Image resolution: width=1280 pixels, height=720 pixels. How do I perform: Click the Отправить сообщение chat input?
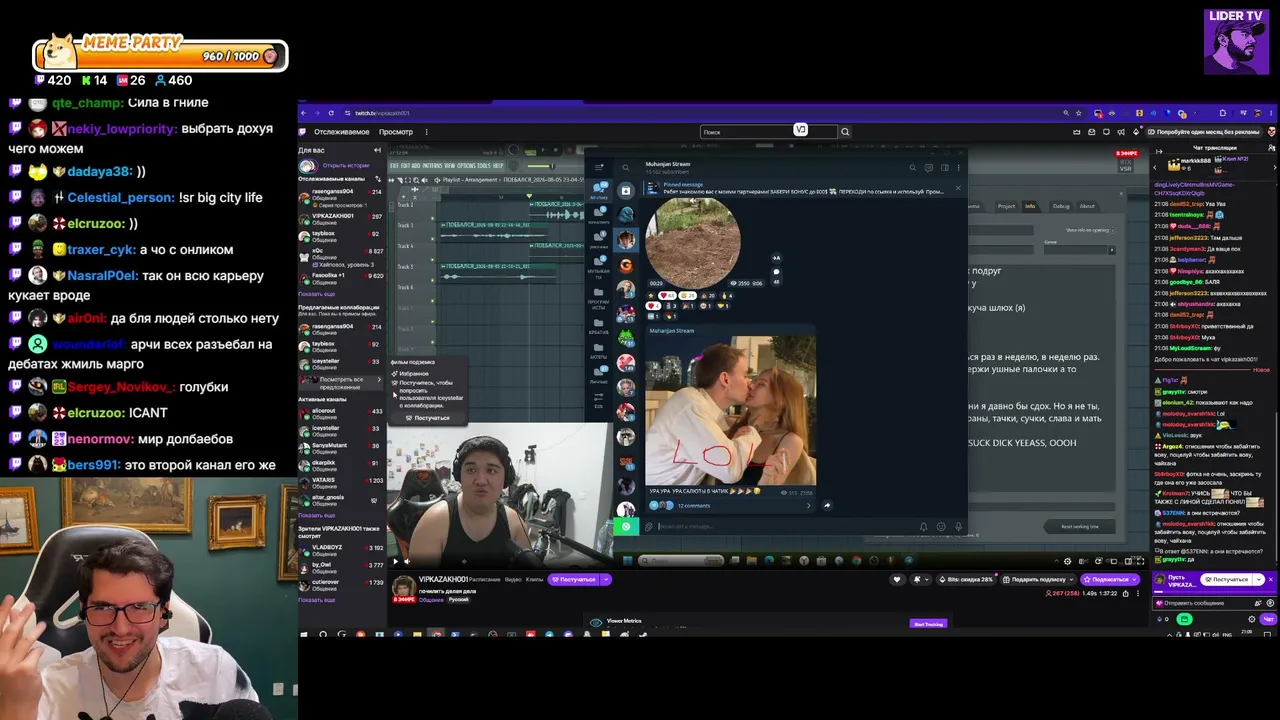pyautogui.click(x=1215, y=603)
